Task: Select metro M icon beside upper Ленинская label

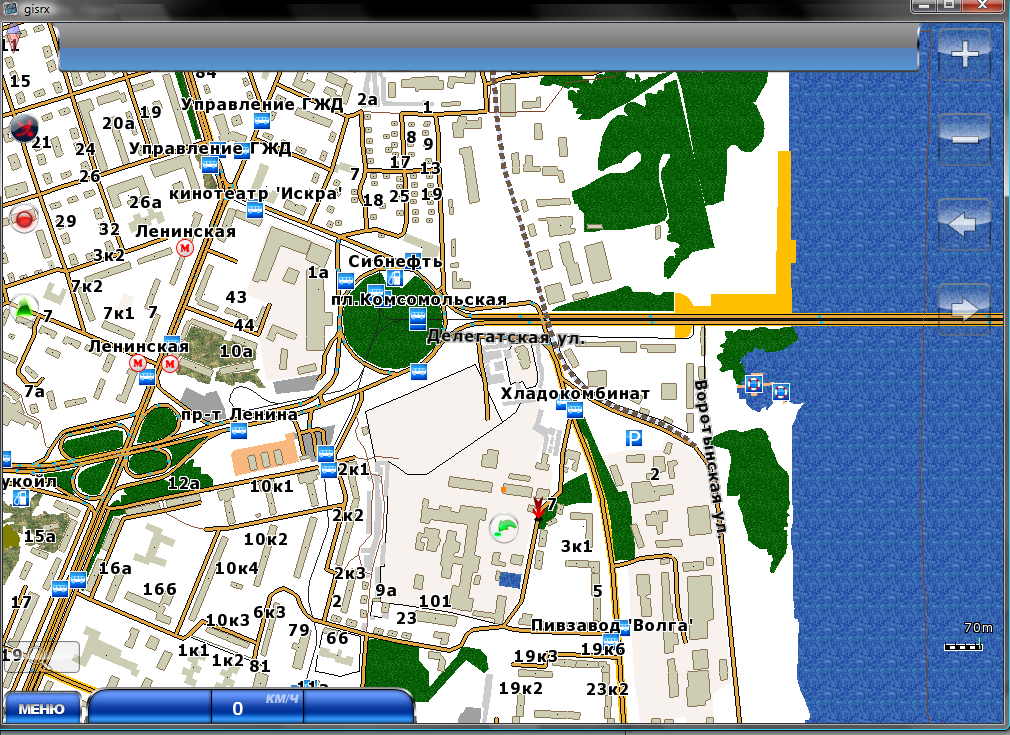Action: (x=185, y=248)
